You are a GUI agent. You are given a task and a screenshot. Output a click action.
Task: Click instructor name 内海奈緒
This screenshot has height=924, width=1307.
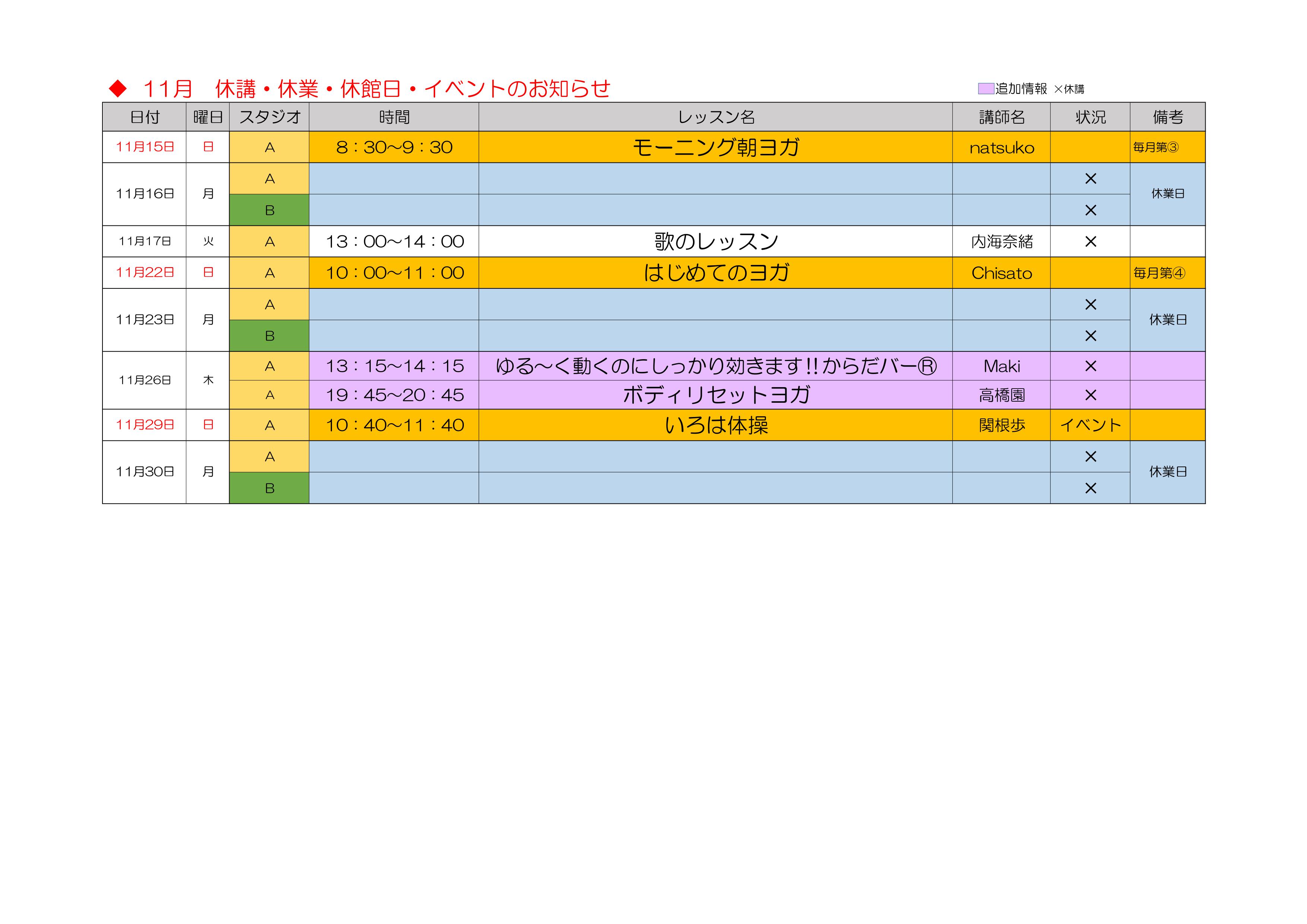(x=1001, y=242)
